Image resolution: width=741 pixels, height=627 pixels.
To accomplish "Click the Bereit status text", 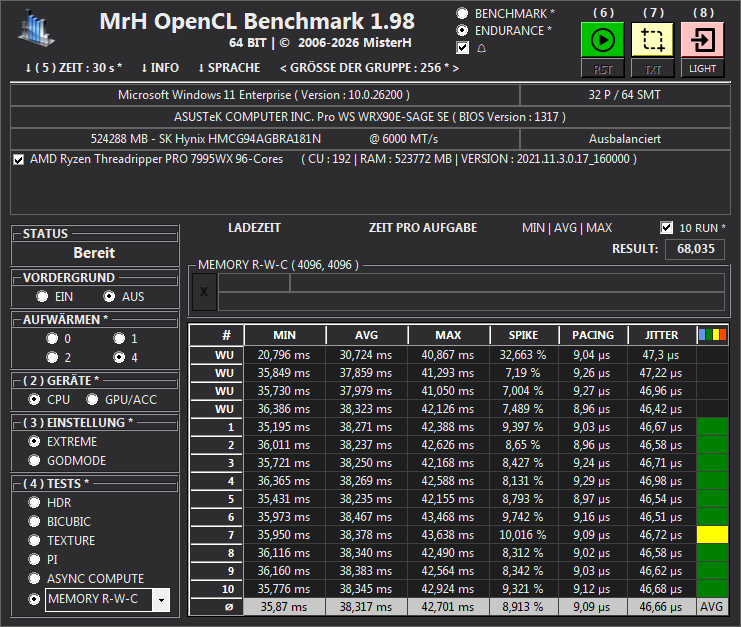I will point(94,253).
